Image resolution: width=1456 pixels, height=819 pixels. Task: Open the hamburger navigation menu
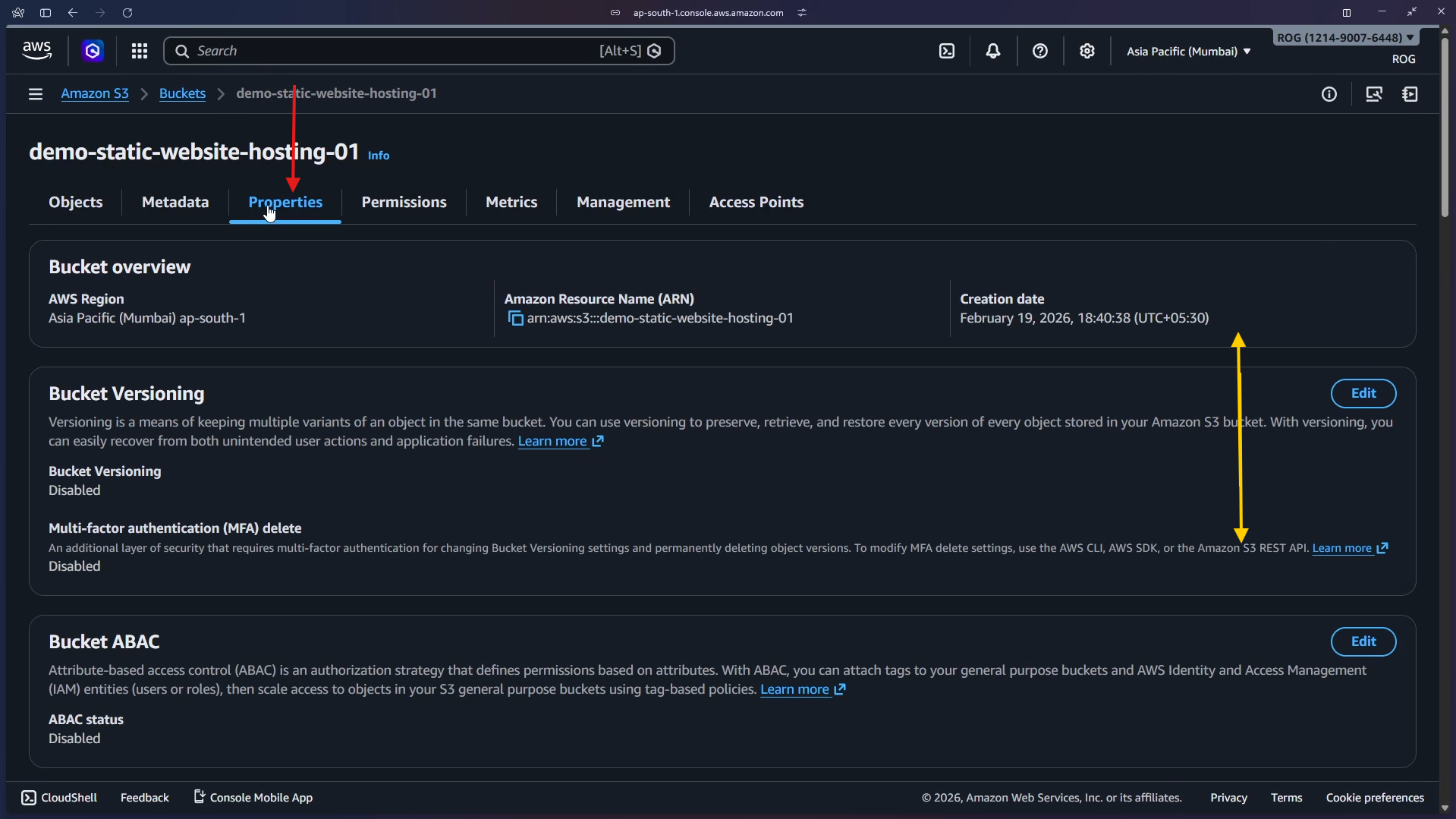[x=35, y=93]
